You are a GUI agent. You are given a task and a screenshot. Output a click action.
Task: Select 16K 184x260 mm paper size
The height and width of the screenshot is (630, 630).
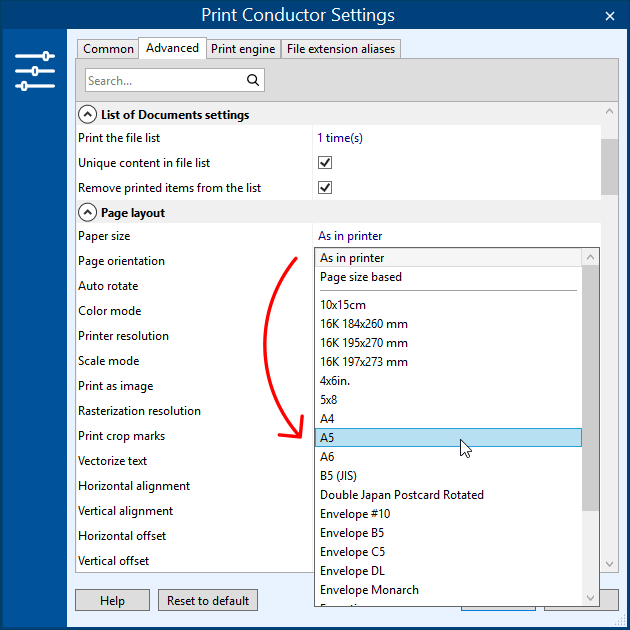coord(448,324)
